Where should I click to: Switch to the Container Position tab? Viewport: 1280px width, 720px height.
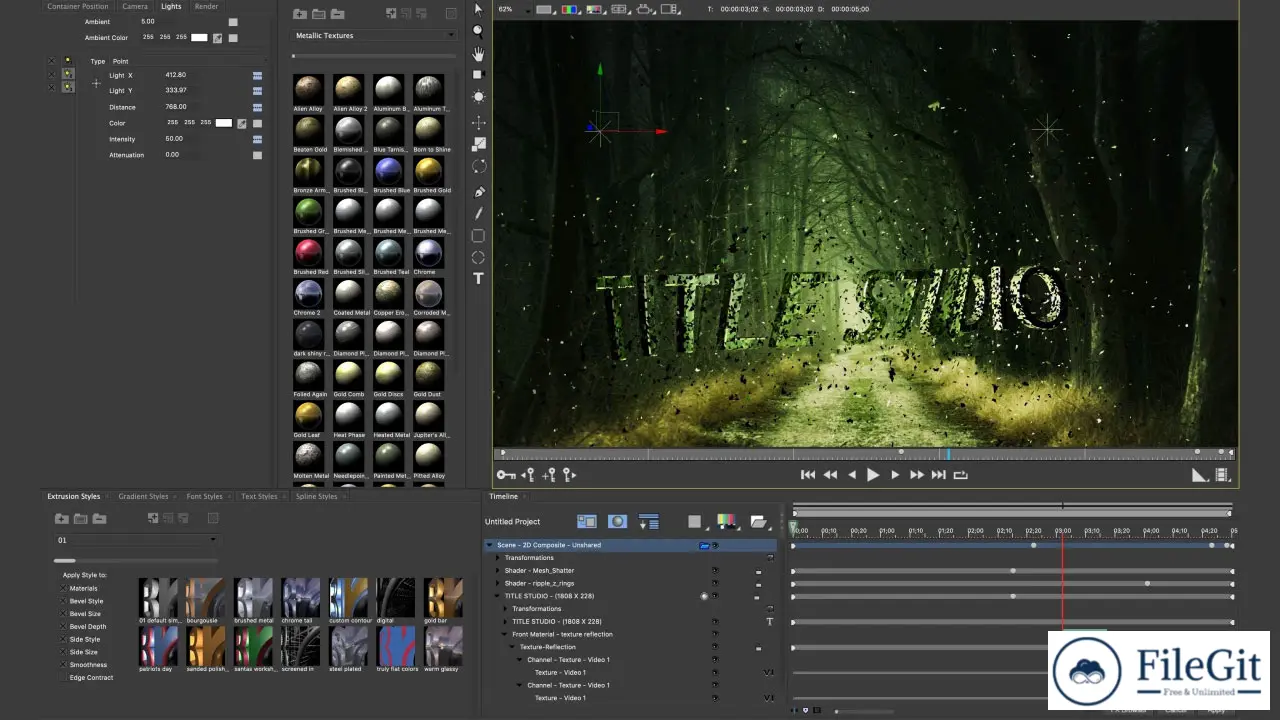tap(77, 6)
